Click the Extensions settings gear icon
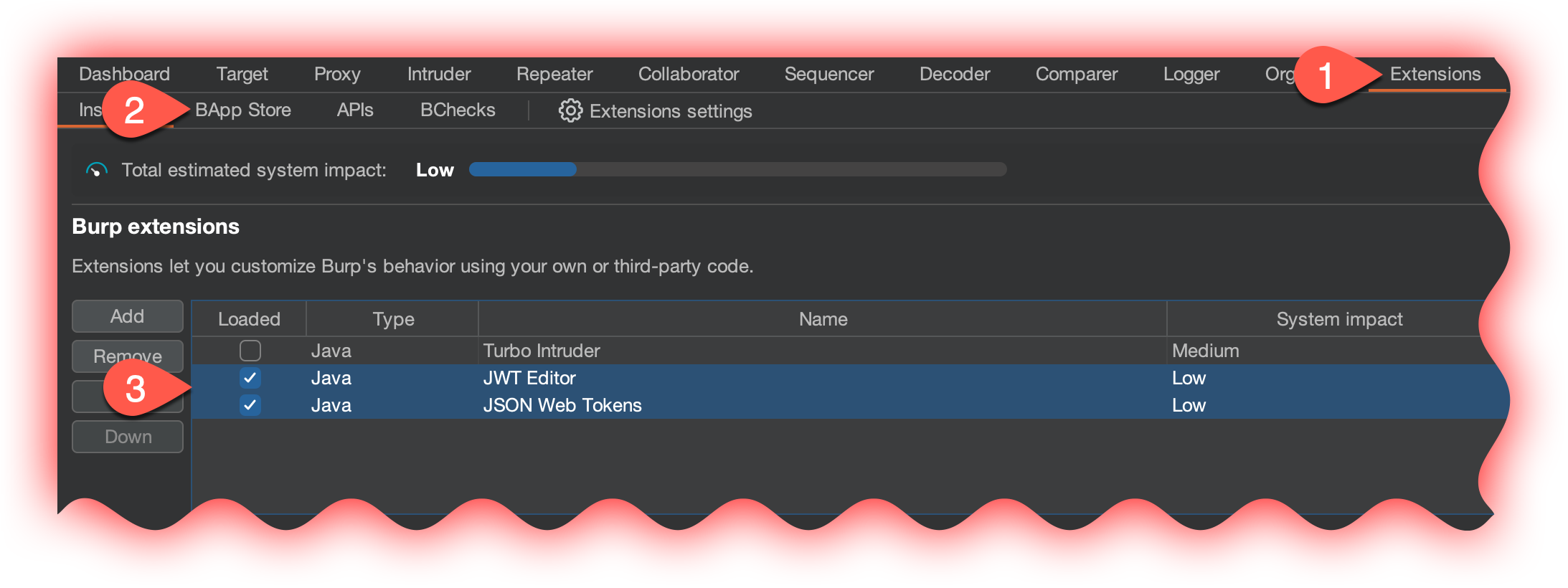This screenshot has width=1568, height=588. (x=570, y=110)
